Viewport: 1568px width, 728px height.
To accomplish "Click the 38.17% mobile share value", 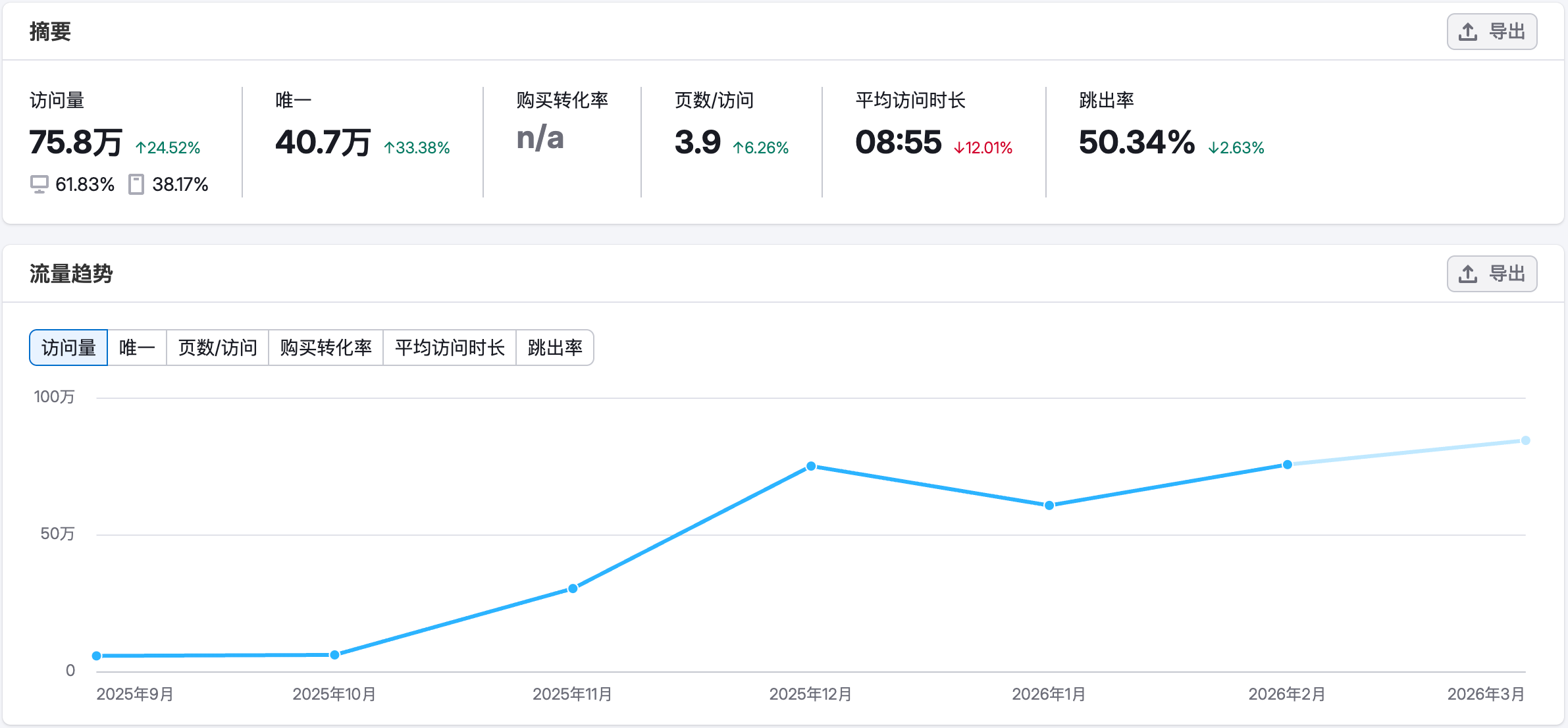I will click(x=180, y=184).
